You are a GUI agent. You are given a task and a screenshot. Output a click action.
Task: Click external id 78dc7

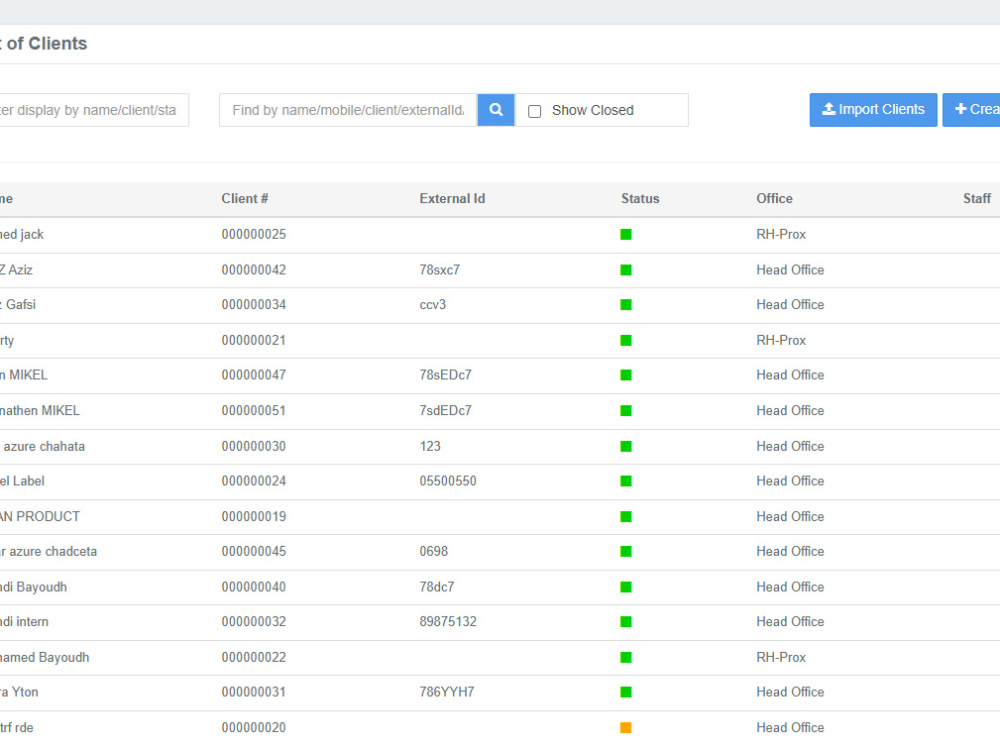[x=437, y=587]
